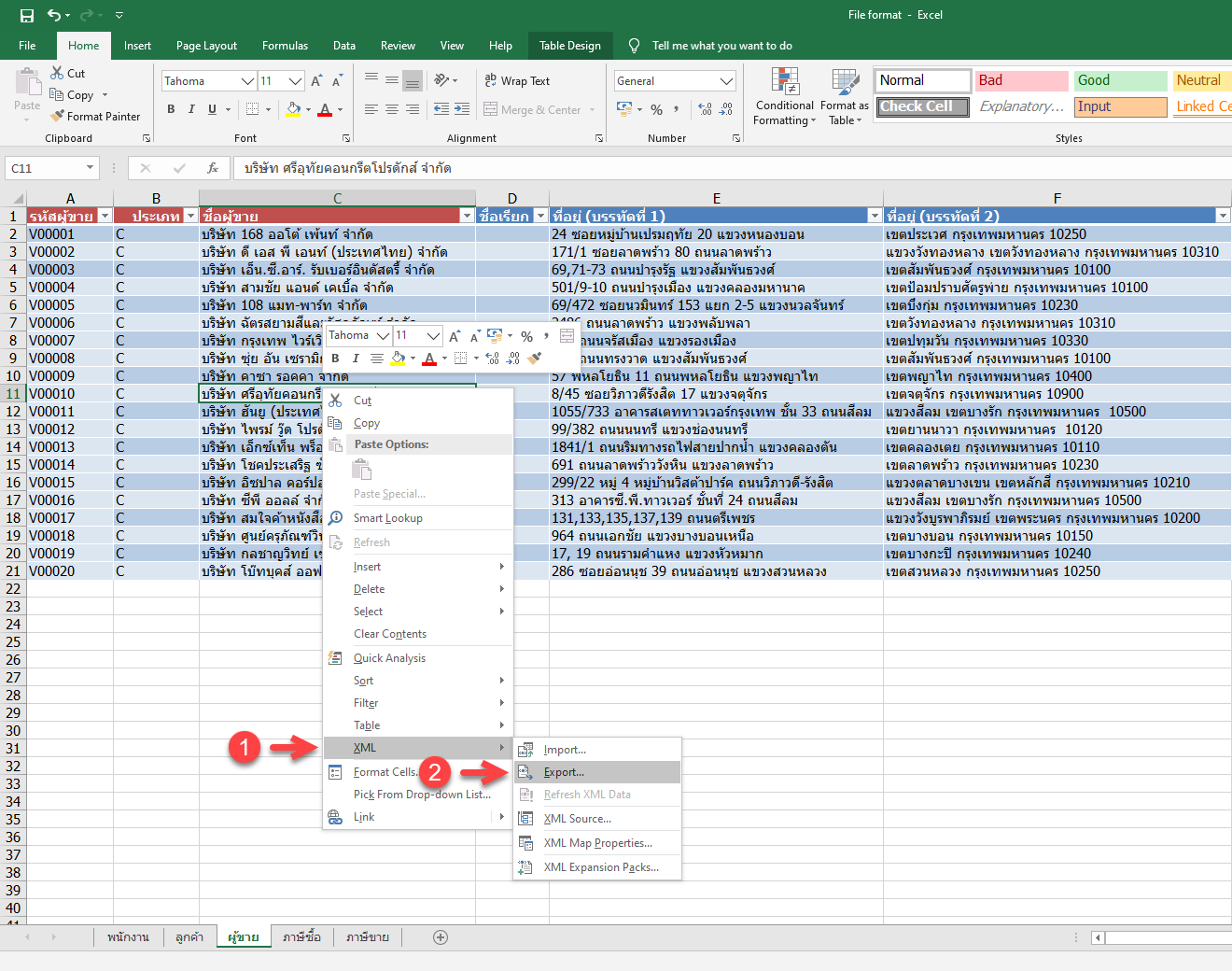Switch to ภาษีซื้อ sheet tab

(301, 937)
